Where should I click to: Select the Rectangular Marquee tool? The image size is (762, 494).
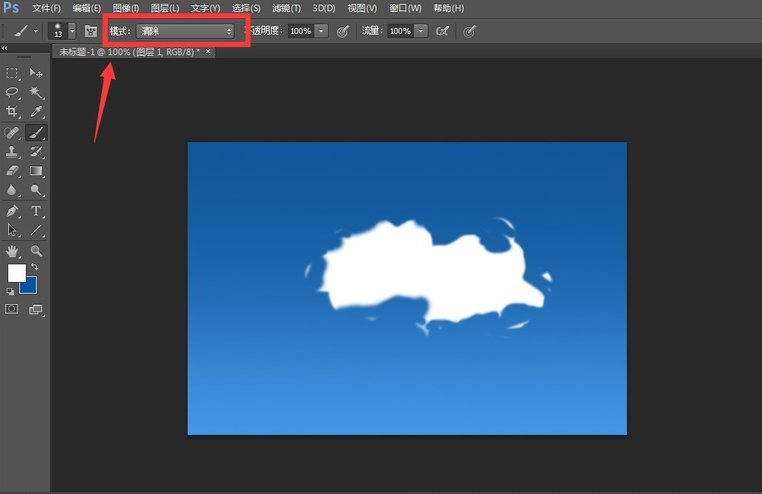(x=13, y=73)
